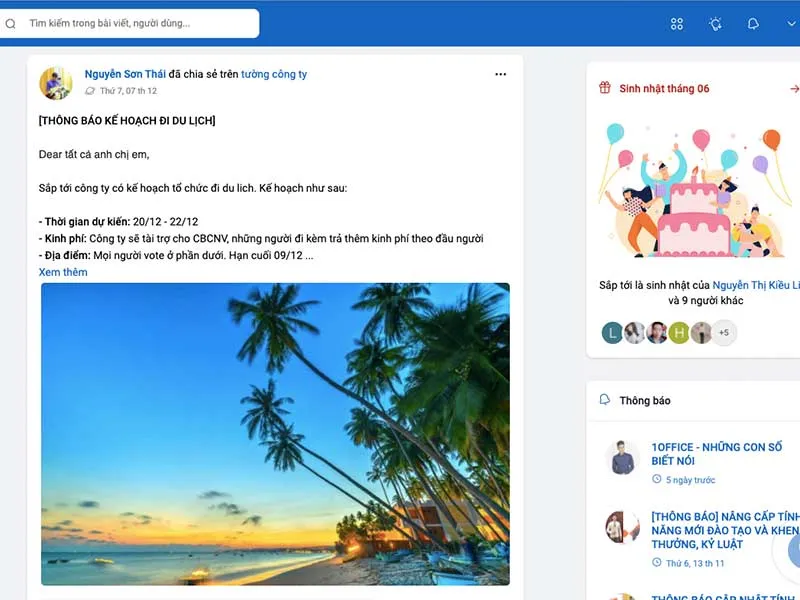800x600 pixels.
Task: Open the beach palm tree photo
Action: point(275,433)
